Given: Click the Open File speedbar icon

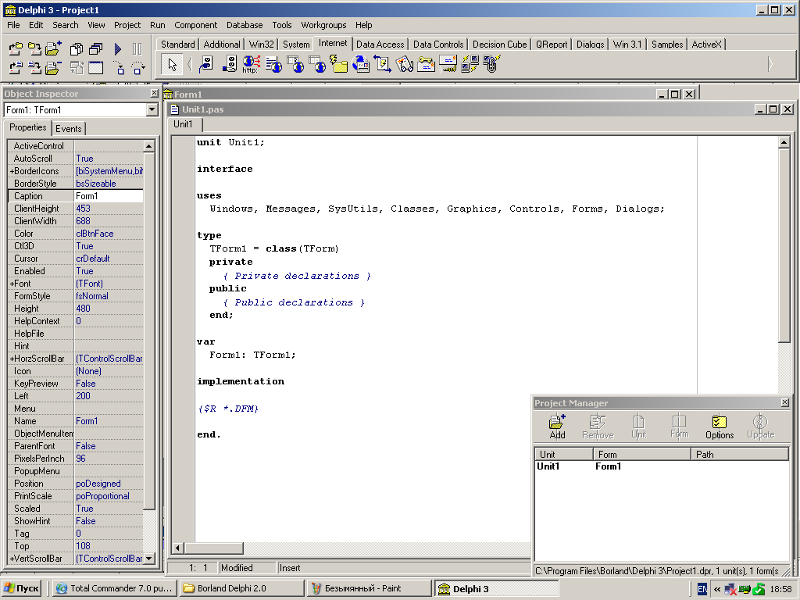Looking at the screenshot, I should [16, 67].
